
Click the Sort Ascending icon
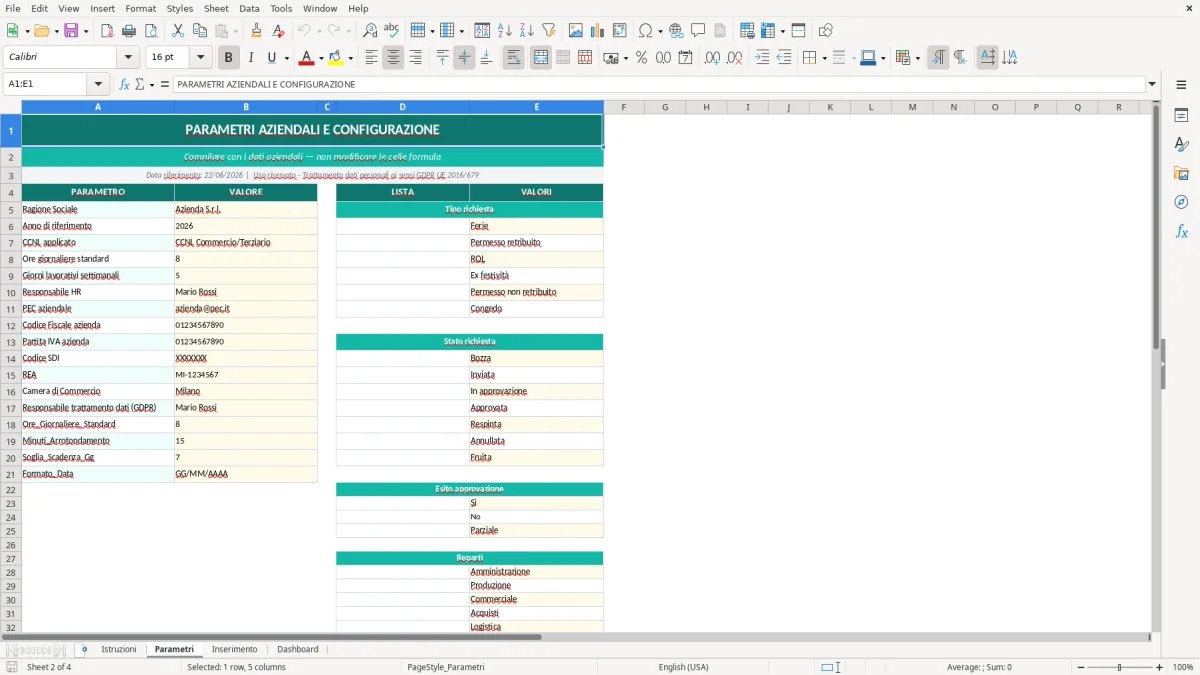coord(504,31)
